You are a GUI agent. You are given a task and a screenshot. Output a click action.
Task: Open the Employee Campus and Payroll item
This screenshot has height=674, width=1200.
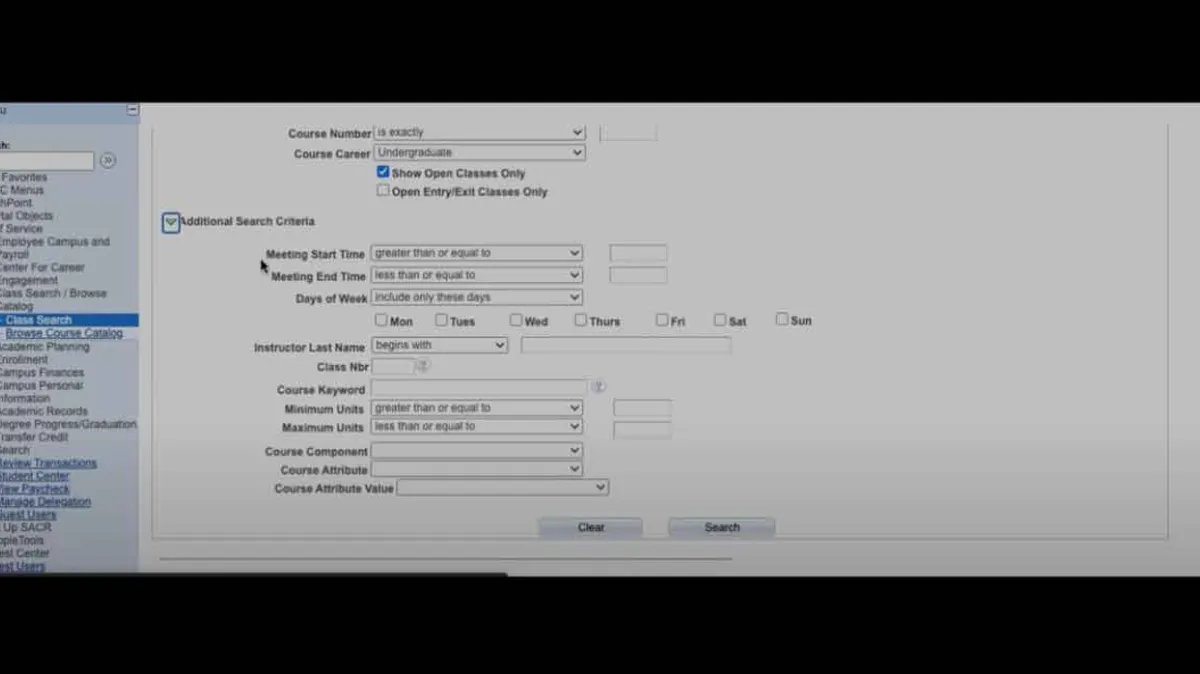tap(54, 248)
